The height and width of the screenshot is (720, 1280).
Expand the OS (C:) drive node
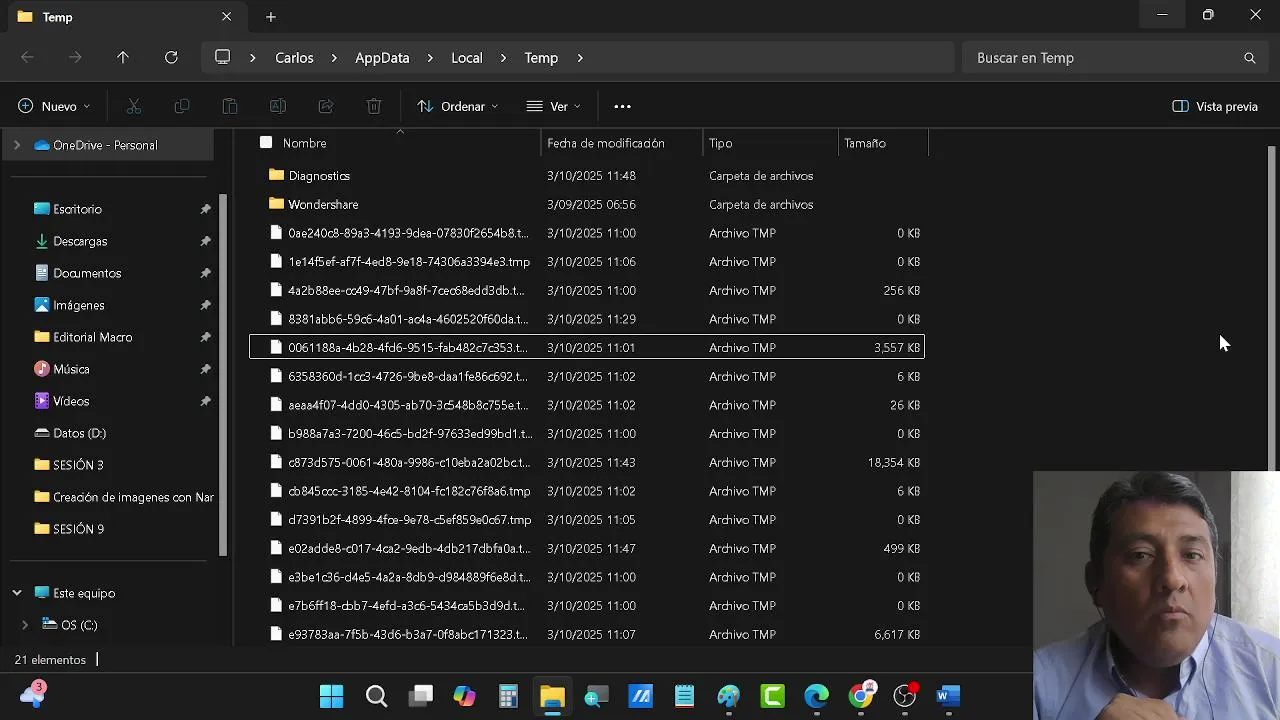coord(25,625)
